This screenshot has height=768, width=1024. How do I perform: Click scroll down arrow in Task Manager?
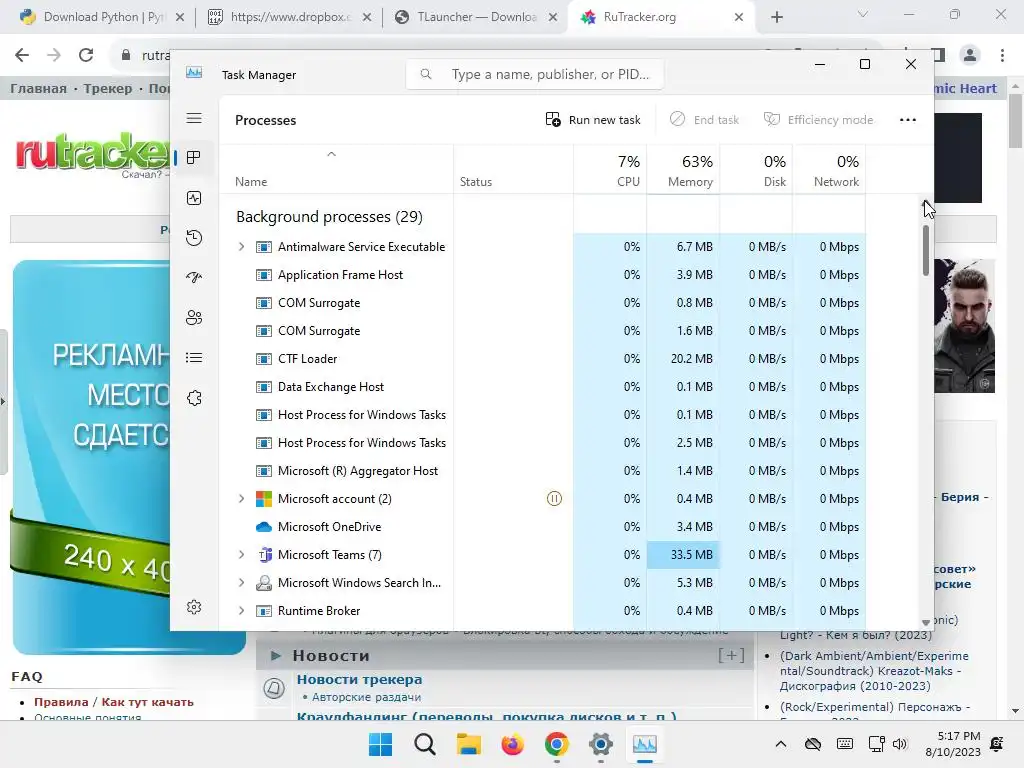[x=925, y=622]
